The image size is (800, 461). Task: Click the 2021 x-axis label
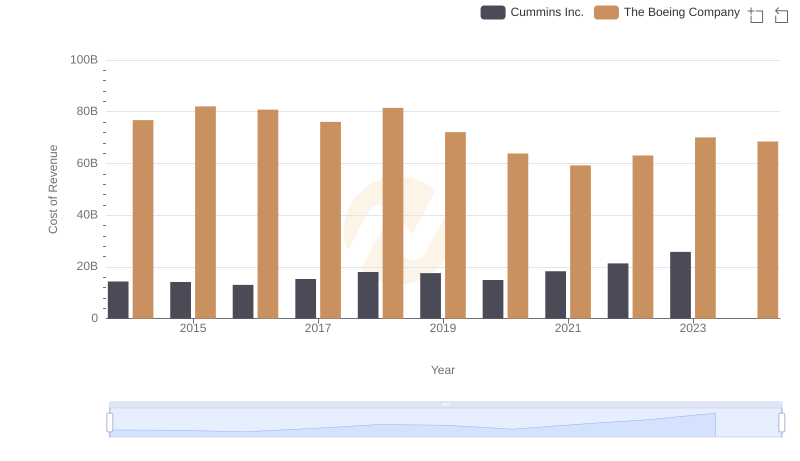[568, 328]
